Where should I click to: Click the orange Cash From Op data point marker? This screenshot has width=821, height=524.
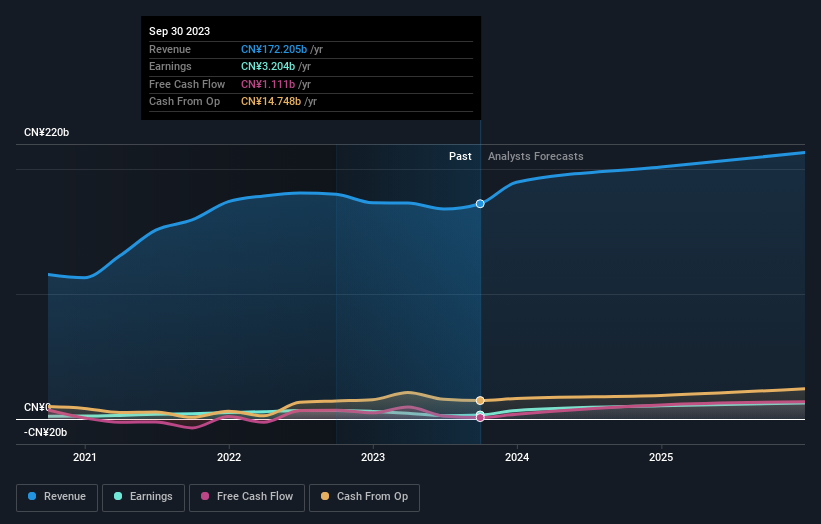pos(480,400)
